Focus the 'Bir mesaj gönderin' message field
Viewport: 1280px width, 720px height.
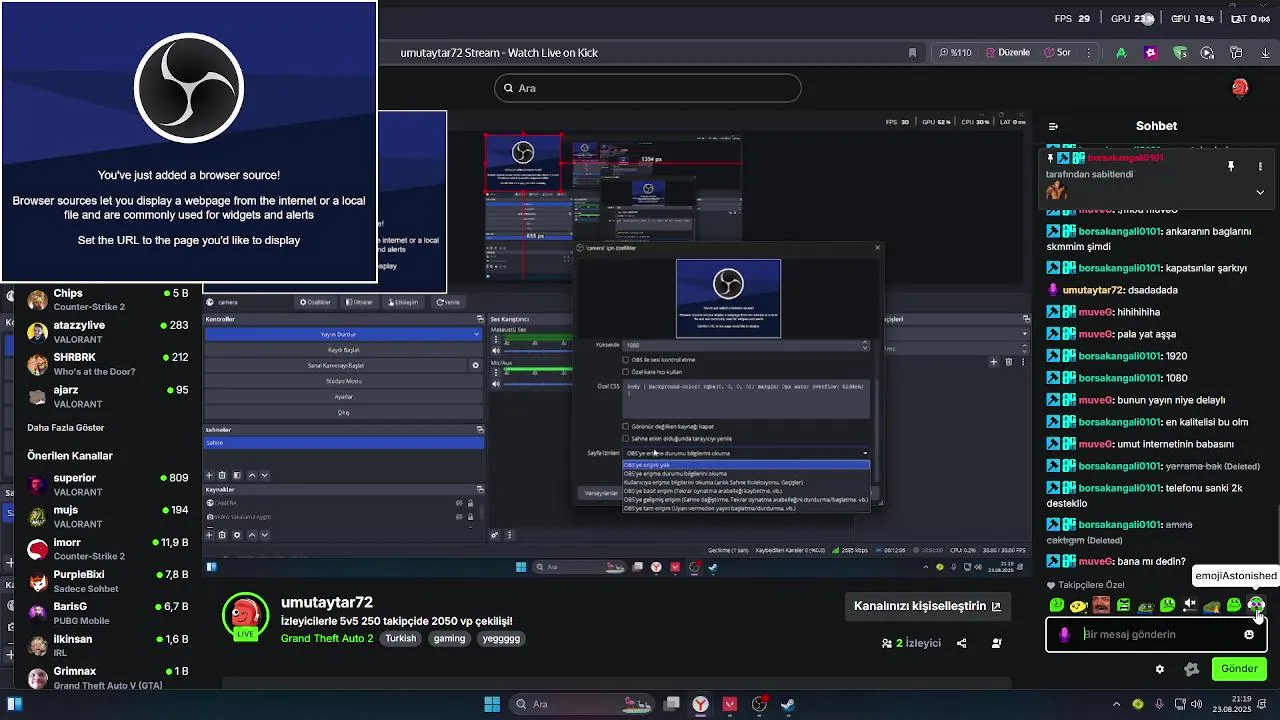tap(1157, 634)
